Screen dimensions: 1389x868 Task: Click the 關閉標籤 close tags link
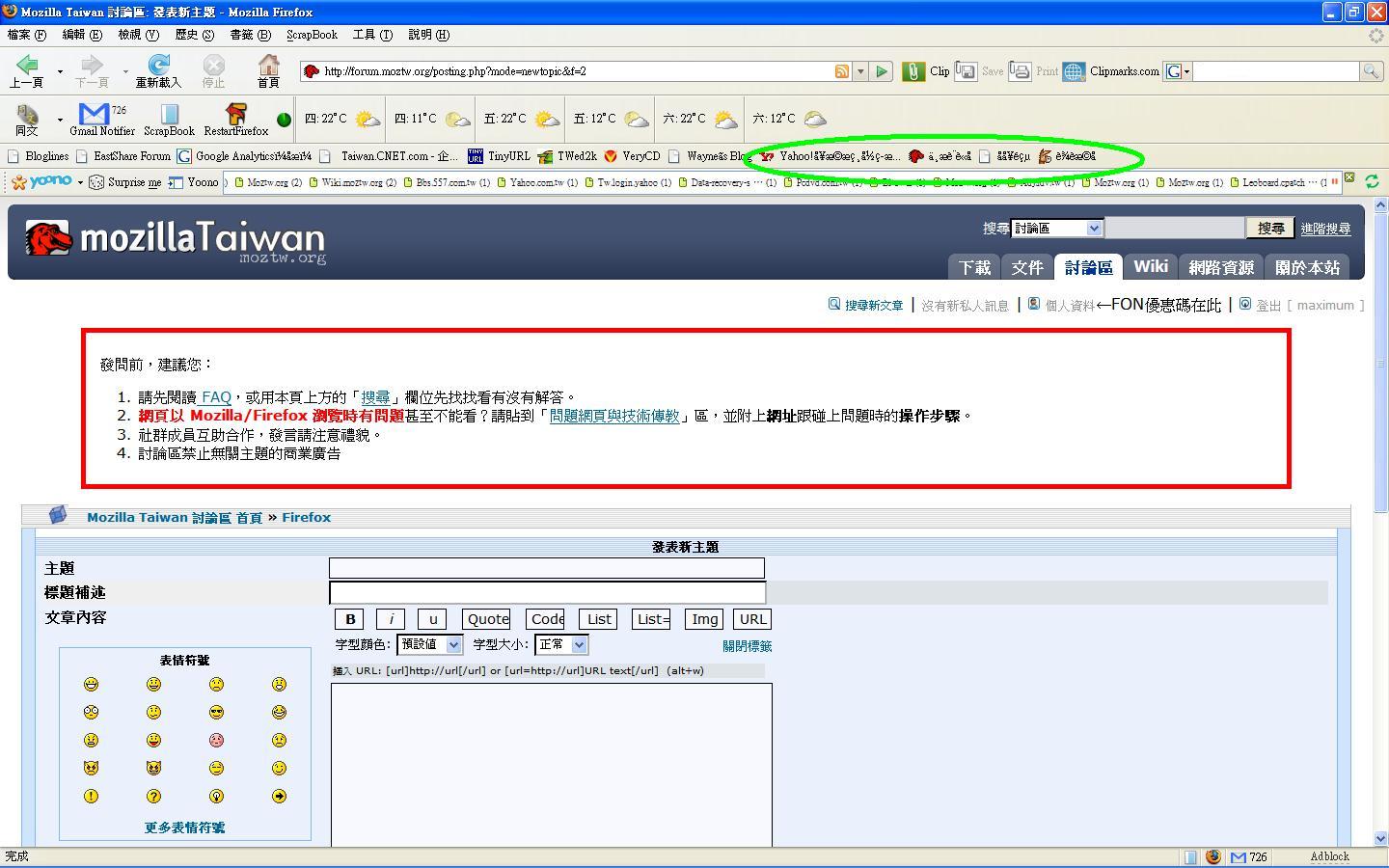click(x=748, y=646)
